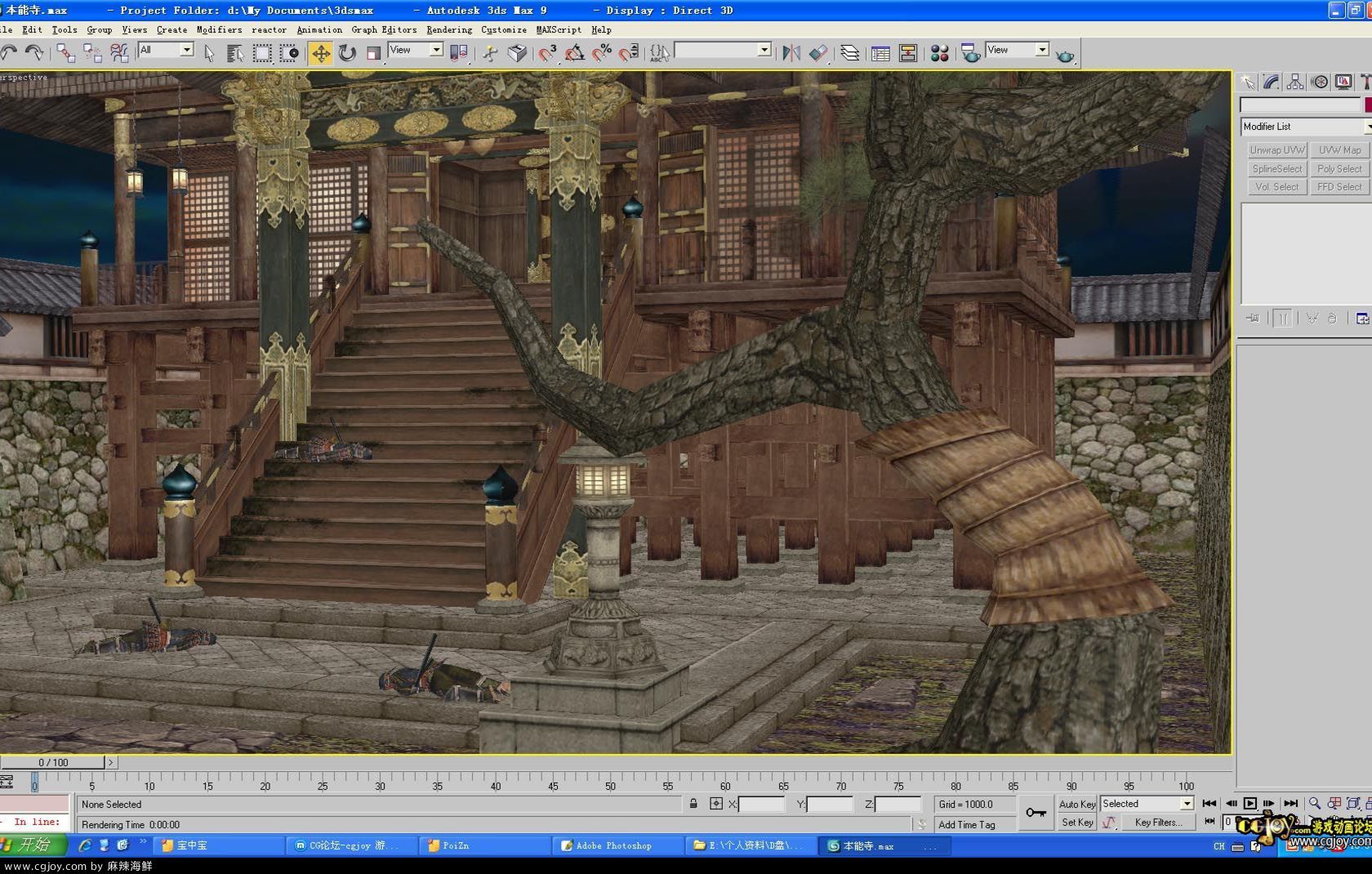This screenshot has width=1372, height=874.
Task: Click the Vol. Select button
Action: 1277,187
